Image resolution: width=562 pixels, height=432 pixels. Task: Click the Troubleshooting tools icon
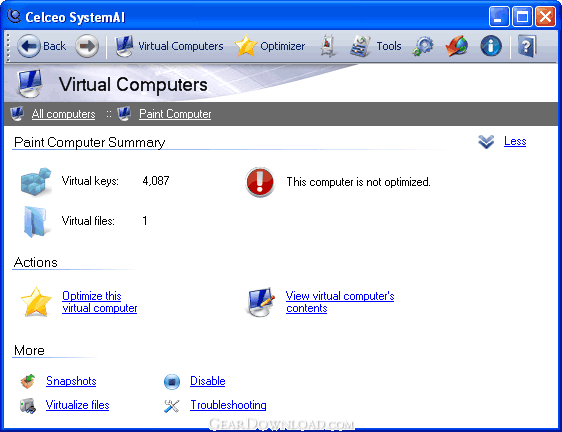[x=172, y=405]
